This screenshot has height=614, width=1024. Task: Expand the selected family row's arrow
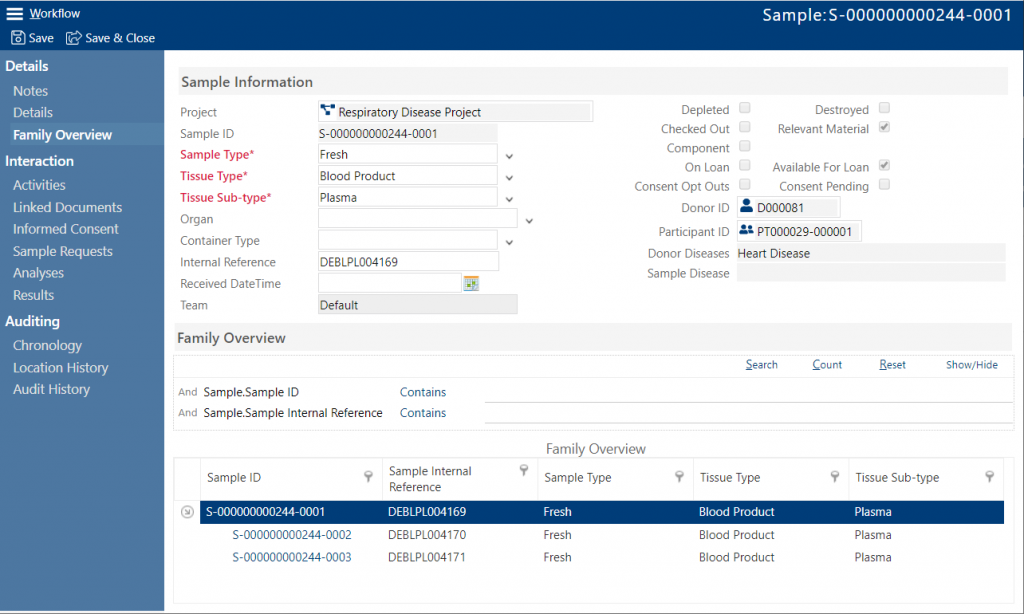pos(187,511)
